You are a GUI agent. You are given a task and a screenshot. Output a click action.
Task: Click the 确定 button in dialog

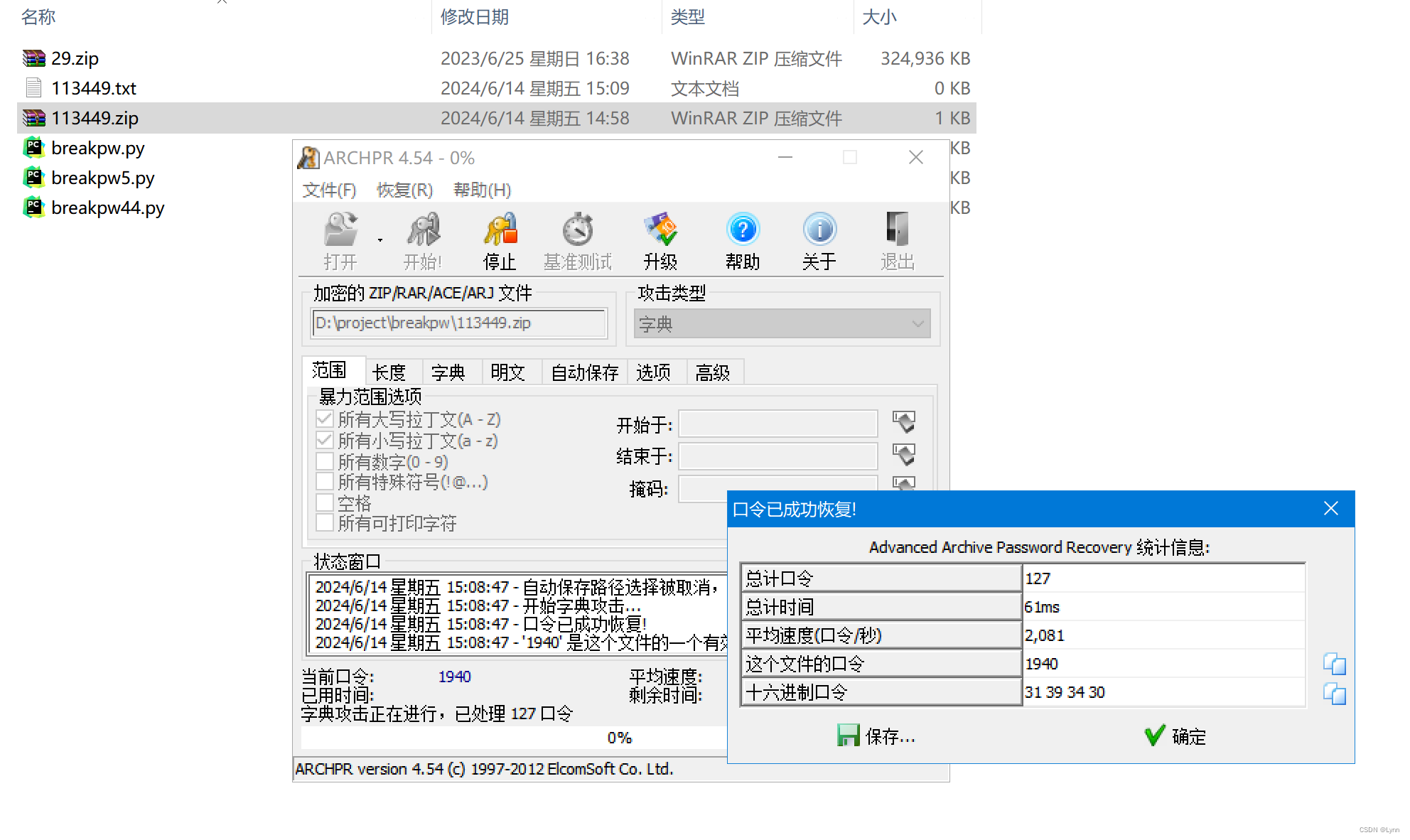(x=1175, y=736)
